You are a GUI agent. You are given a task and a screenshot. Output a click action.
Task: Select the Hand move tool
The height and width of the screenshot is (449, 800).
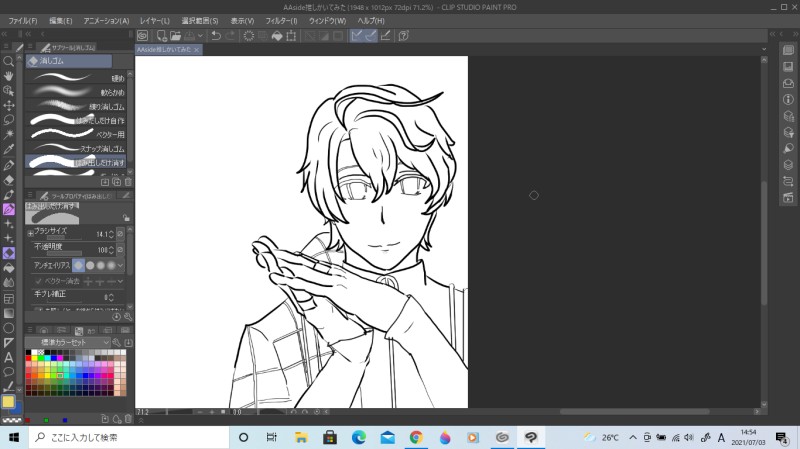click(9, 76)
